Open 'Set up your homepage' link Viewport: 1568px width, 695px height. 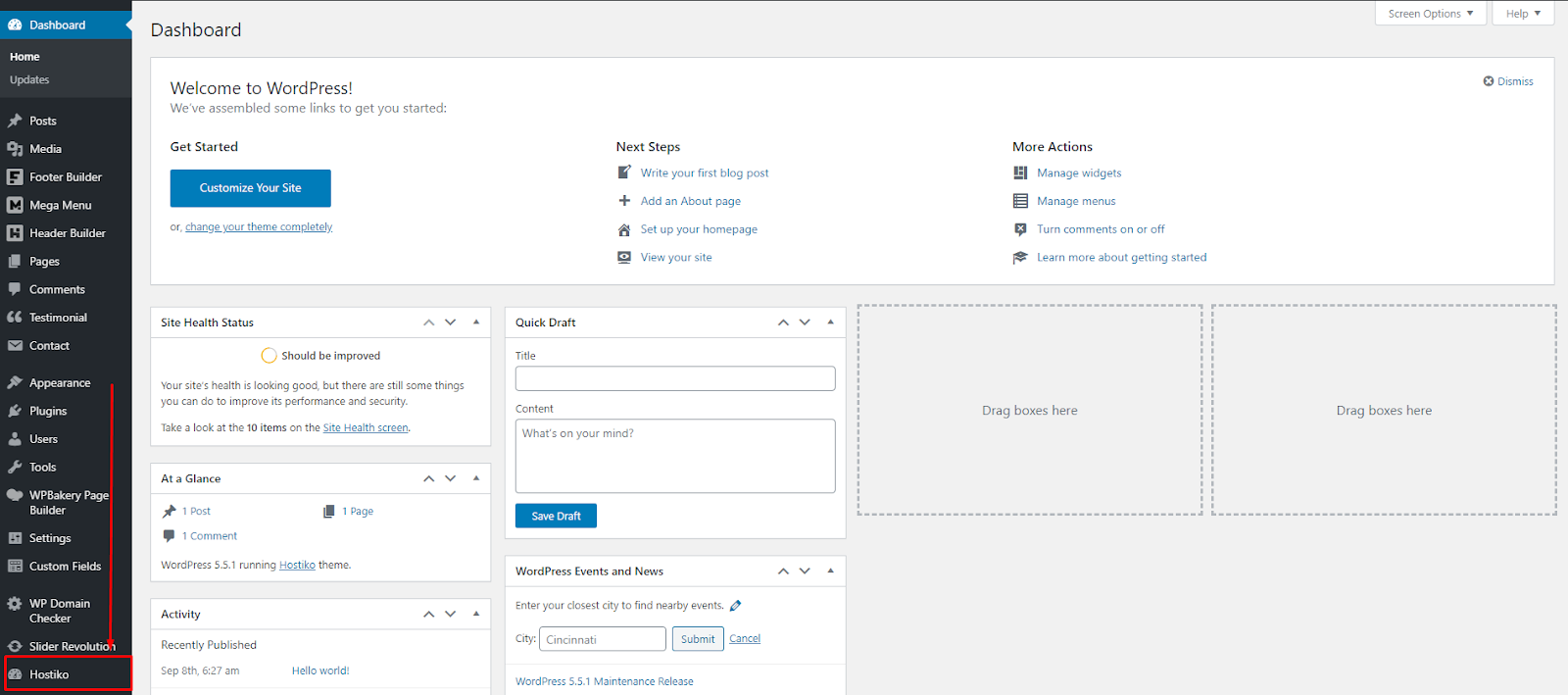tap(699, 229)
